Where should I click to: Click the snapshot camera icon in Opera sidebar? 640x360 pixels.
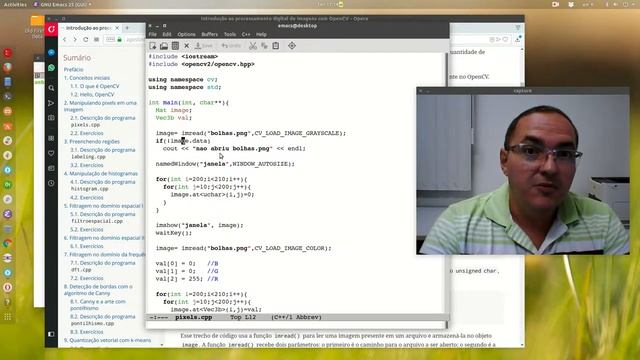[51, 118]
